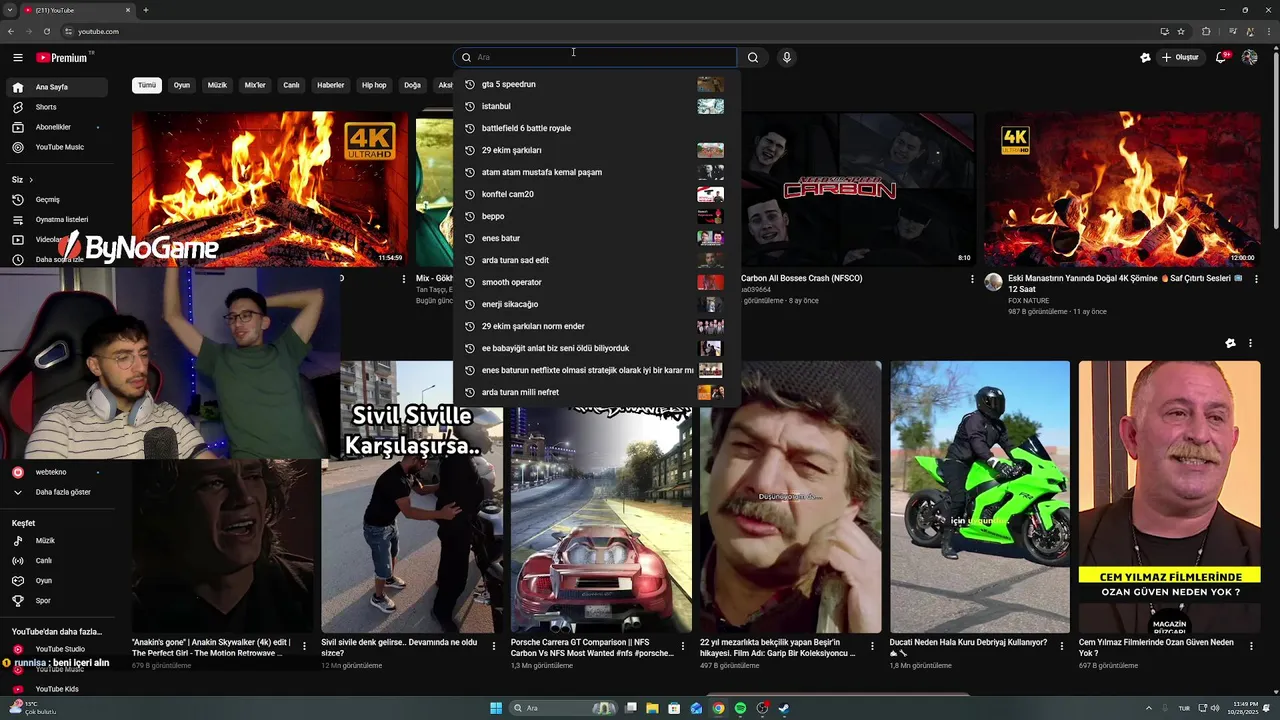The height and width of the screenshot is (720, 1280).
Task: Choose 'arda turan milli nefret' suggestion
Action: [x=597, y=392]
